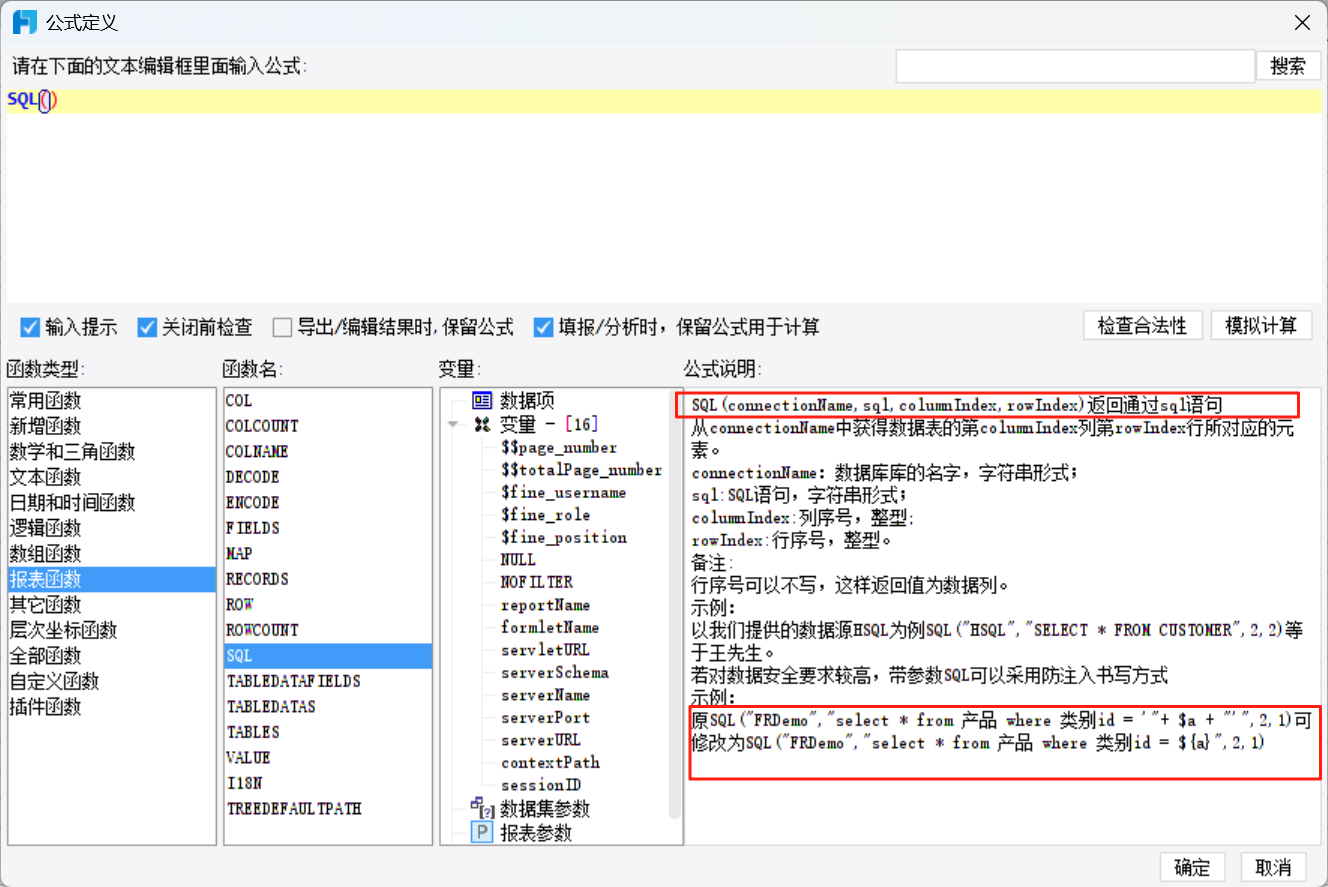The width and height of the screenshot is (1328, 887).
Task: Enable 导出/编辑结果时,保留公式 checkbox
Action: 282,327
